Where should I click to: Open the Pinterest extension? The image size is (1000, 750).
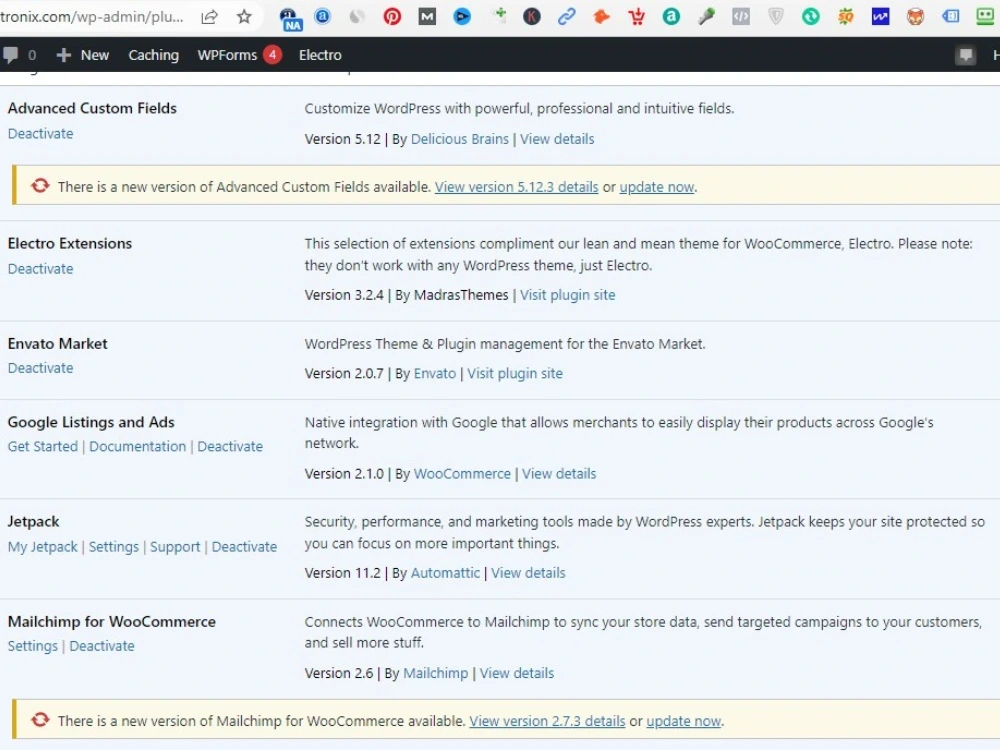pyautogui.click(x=392, y=17)
